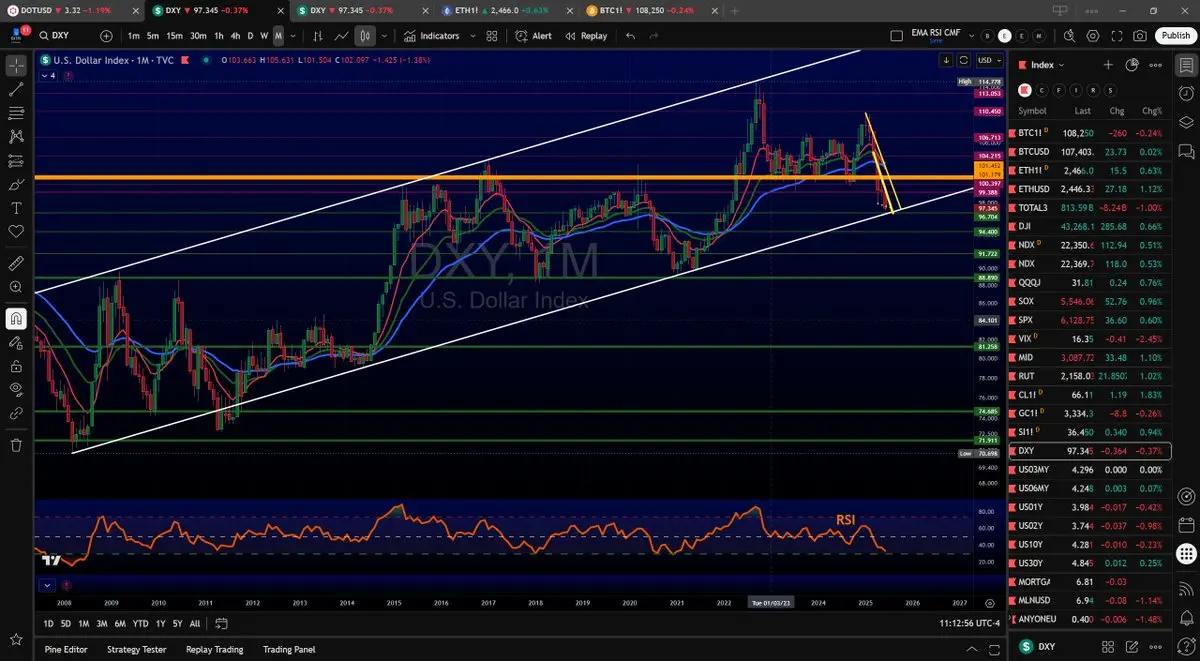Activate the zoom in tool
This screenshot has height=661, width=1200.
[16, 287]
